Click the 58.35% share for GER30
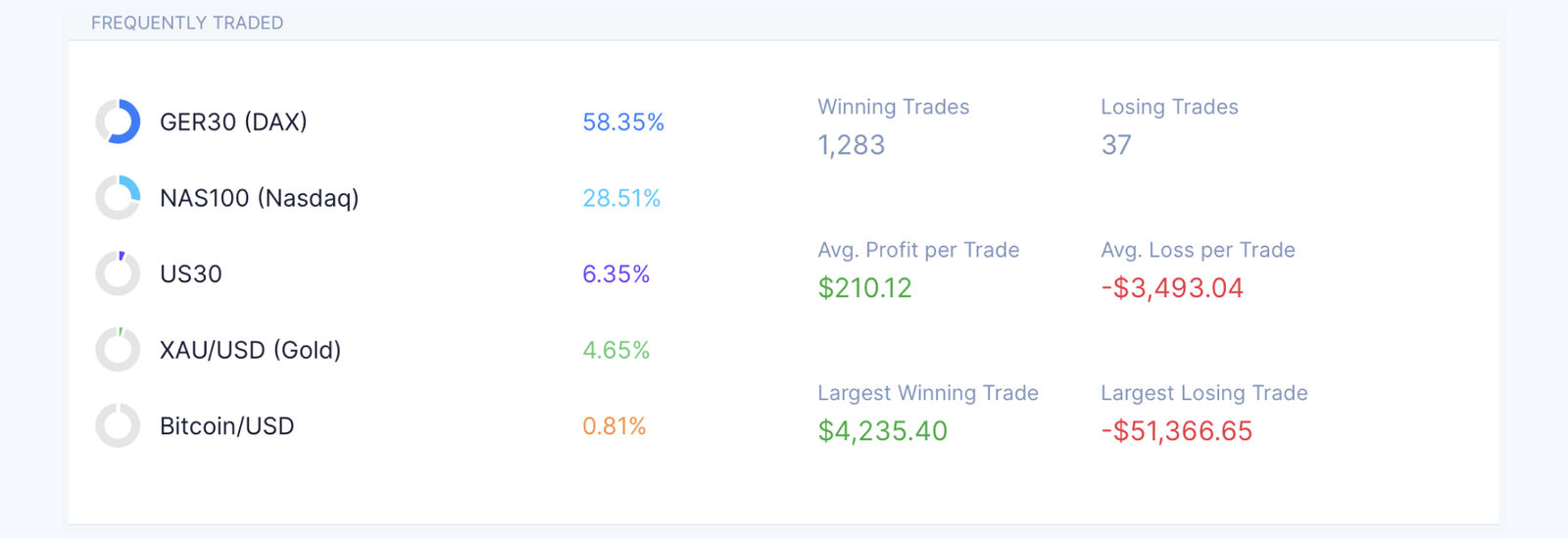The width and height of the screenshot is (1568, 539). click(623, 122)
